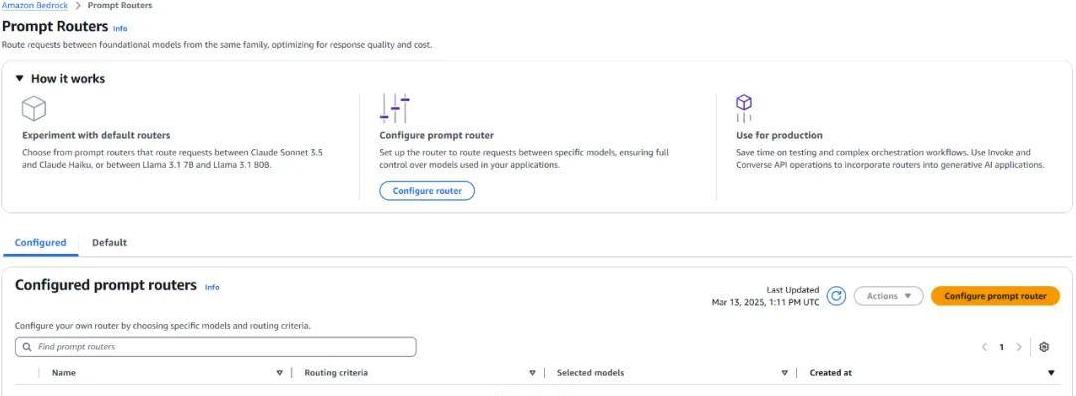This screenshot has height=396, width=1076.
Task: Click the search magnifier icon in find field
Action: point(27,347)
